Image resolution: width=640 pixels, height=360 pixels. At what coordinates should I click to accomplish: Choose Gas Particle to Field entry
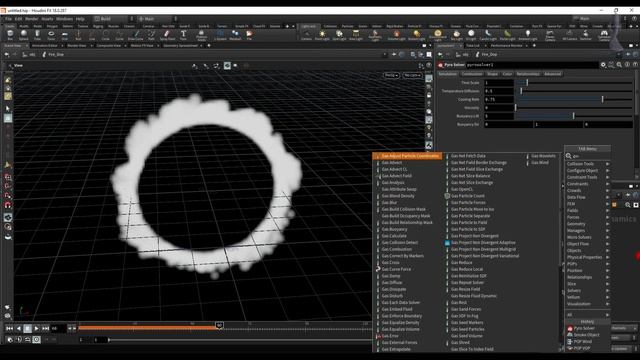(469, 222)
